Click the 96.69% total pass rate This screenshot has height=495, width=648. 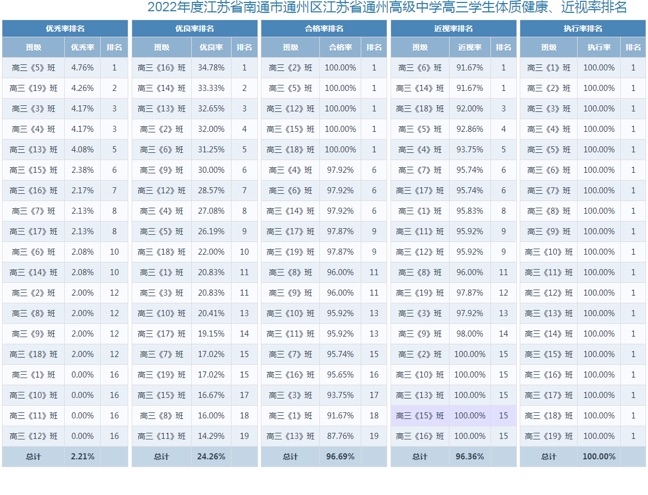[x=340, y=456]
